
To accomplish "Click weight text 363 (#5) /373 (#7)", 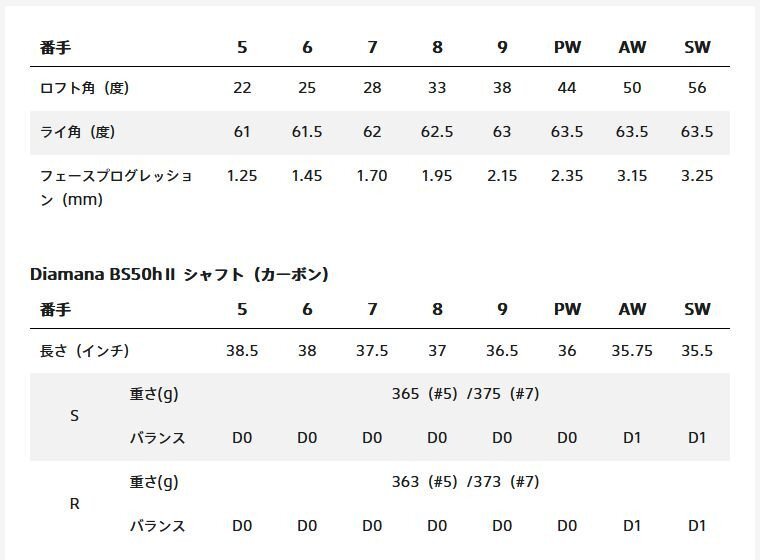I will pos(466,482).
